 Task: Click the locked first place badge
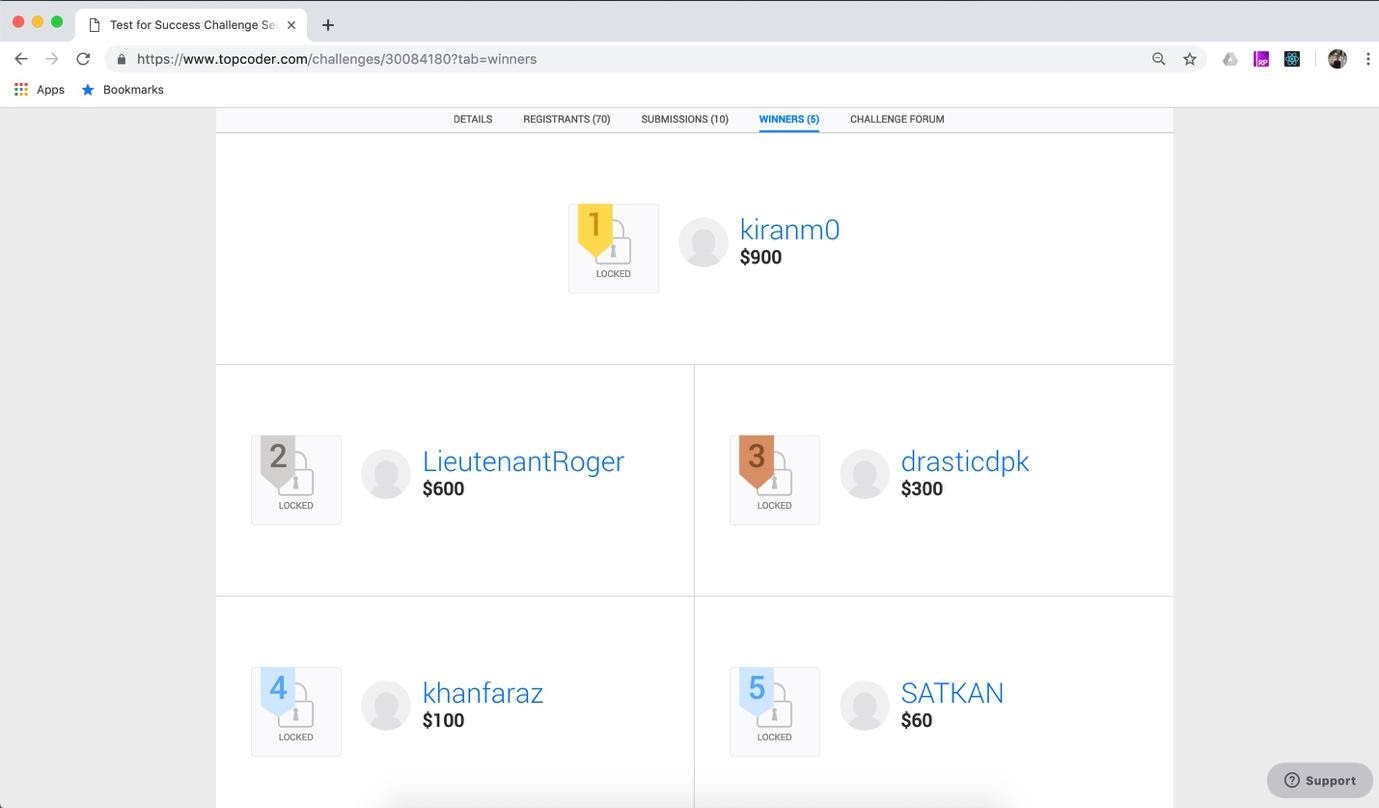tap(613, 249)
